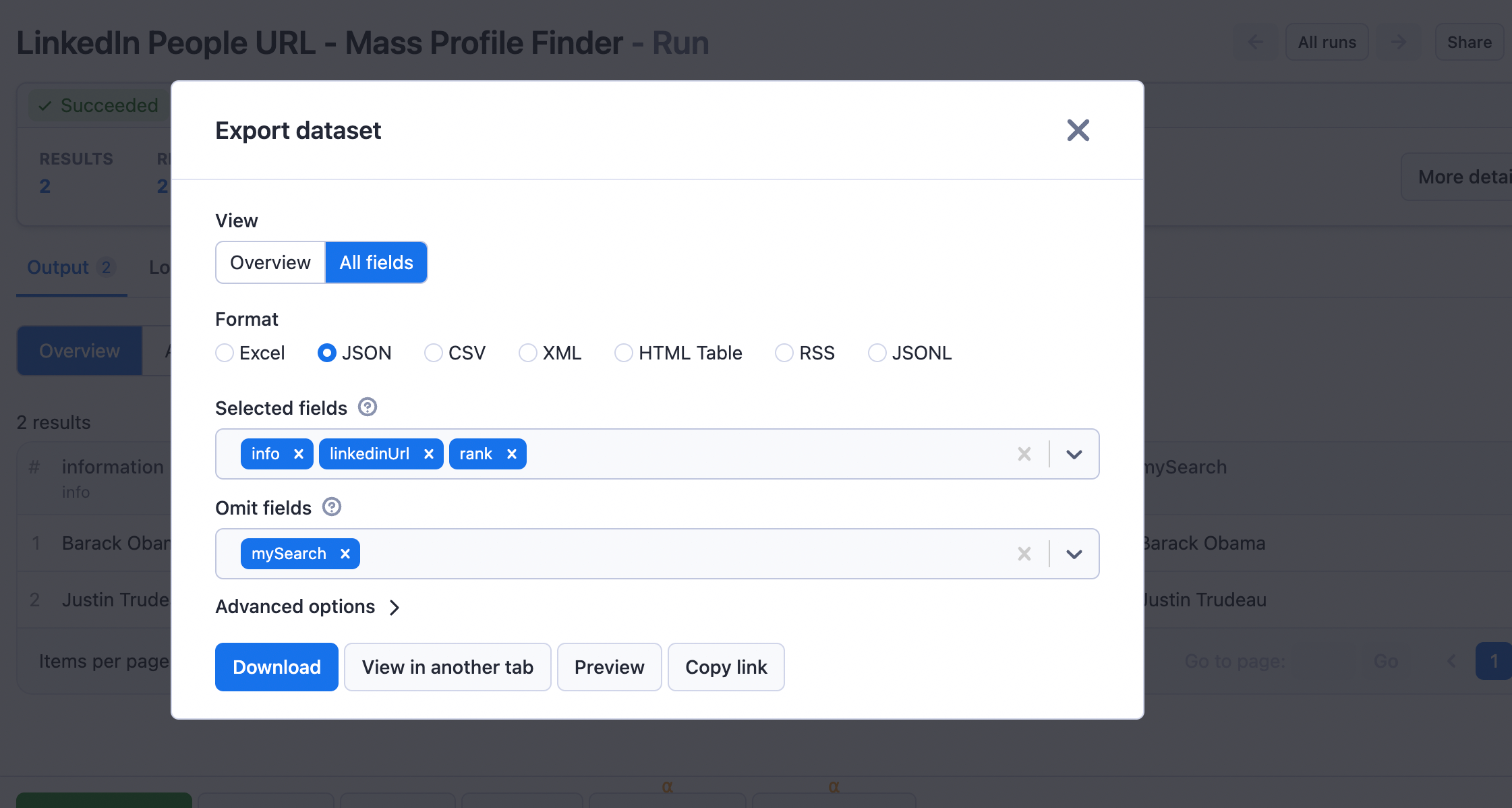This screenshot has width=1512, height=808.
Task: Select the Excel export format
Action: pyautogui.click(x=224, y=352)
